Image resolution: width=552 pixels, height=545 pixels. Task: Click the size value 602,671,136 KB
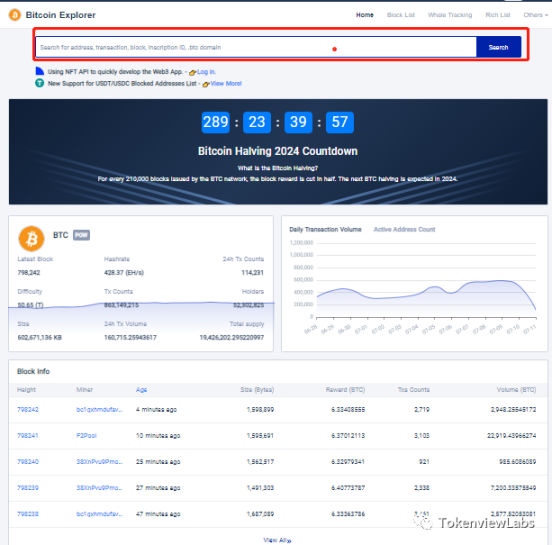pos(40,337)
